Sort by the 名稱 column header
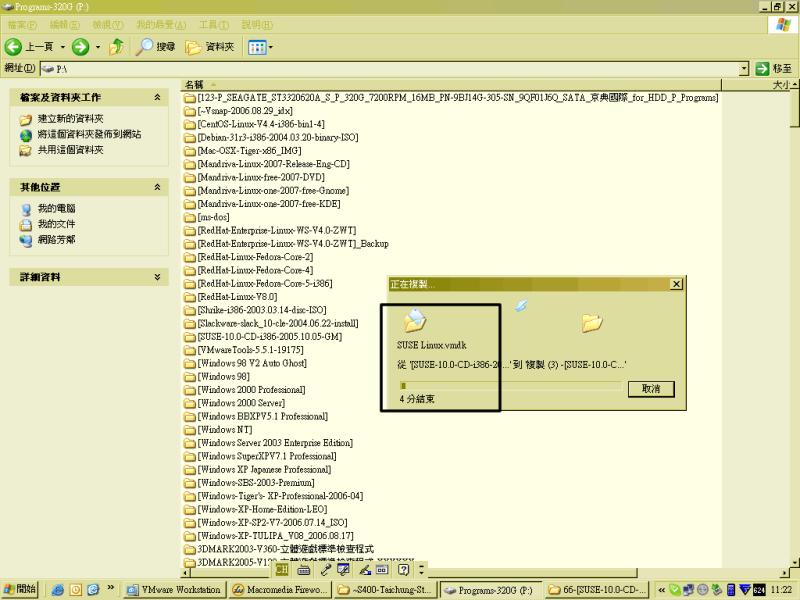The image size is (800, 600). (451, 85)
